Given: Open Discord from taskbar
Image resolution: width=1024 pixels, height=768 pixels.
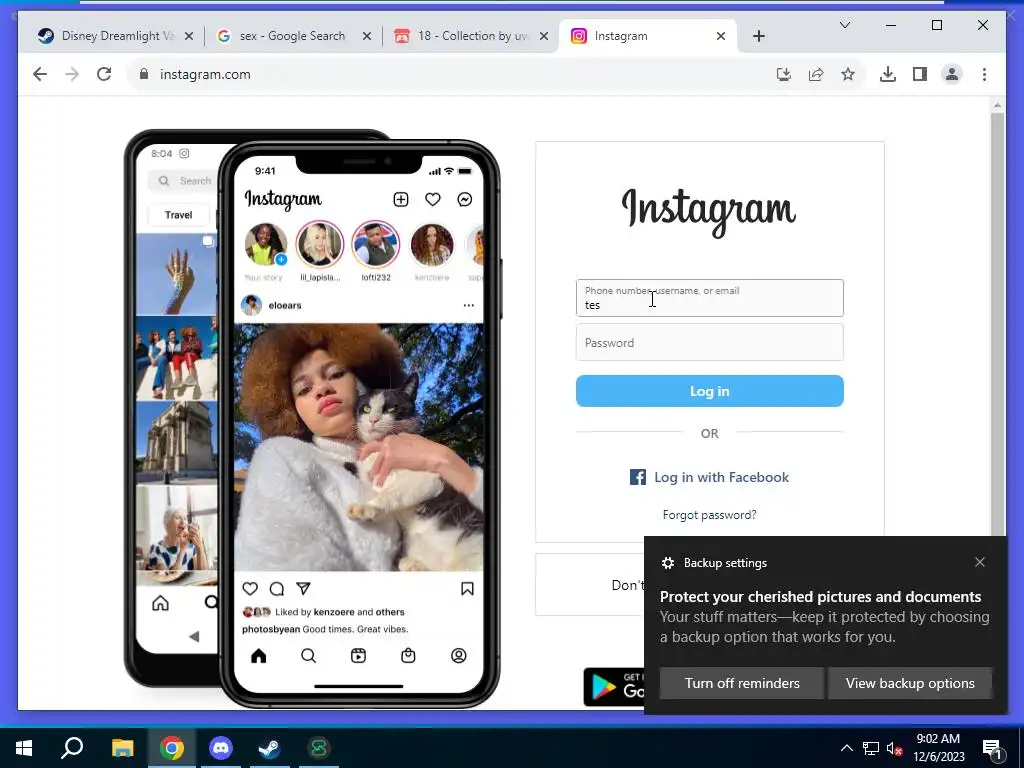Looking at the screenshot, I should coord(221,748).
